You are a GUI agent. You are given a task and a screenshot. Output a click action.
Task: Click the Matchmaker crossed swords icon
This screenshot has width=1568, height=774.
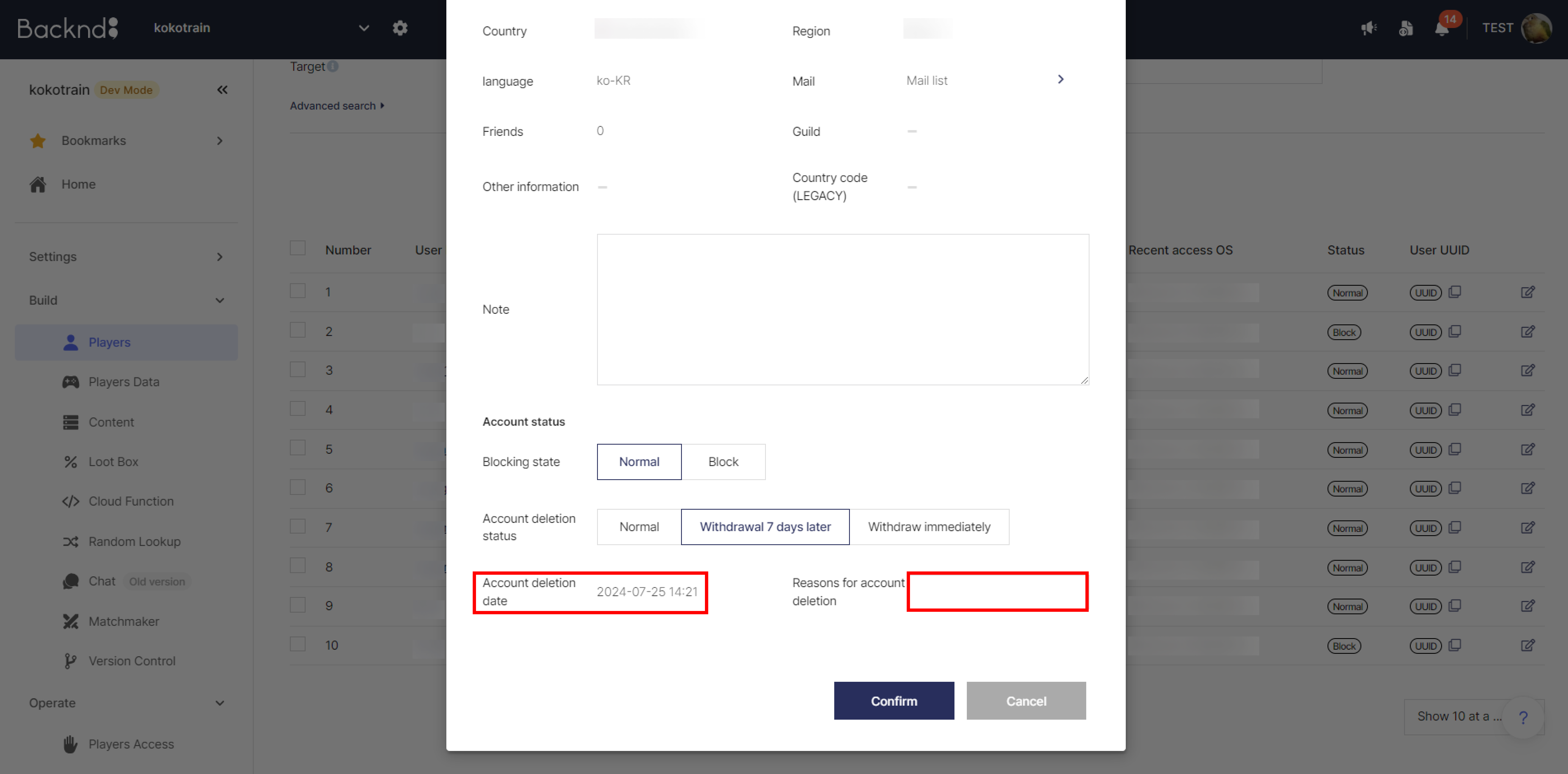tap(71, 621)
